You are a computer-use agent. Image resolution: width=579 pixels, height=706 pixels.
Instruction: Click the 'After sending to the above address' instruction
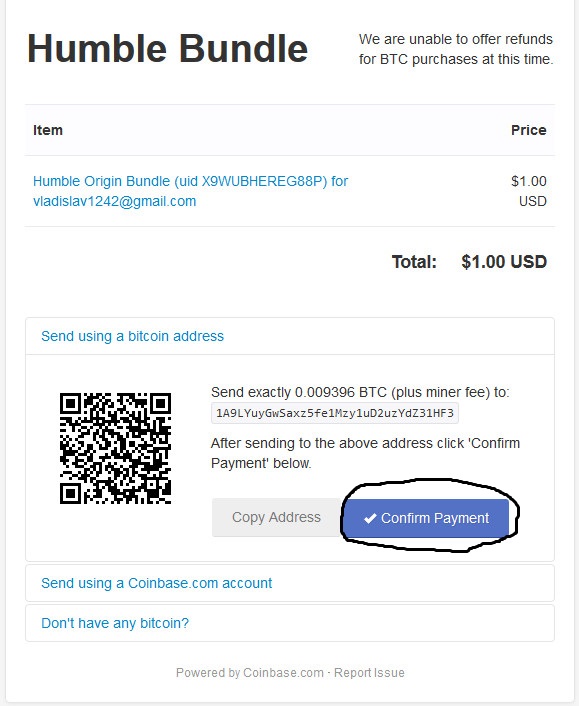tap(365, 453)
